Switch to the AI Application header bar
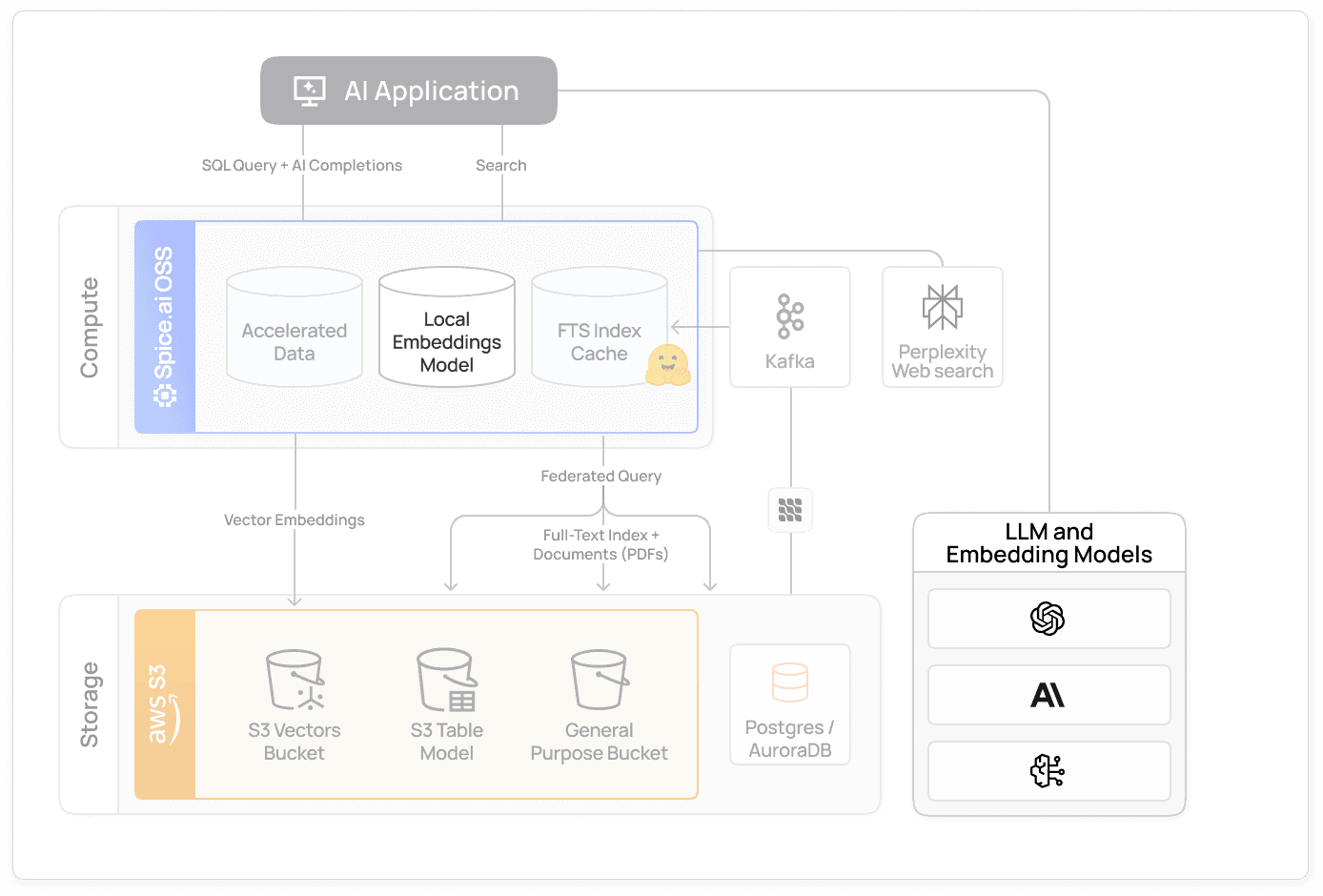Viewport: 1323px width, 896px height. point(408,91)
